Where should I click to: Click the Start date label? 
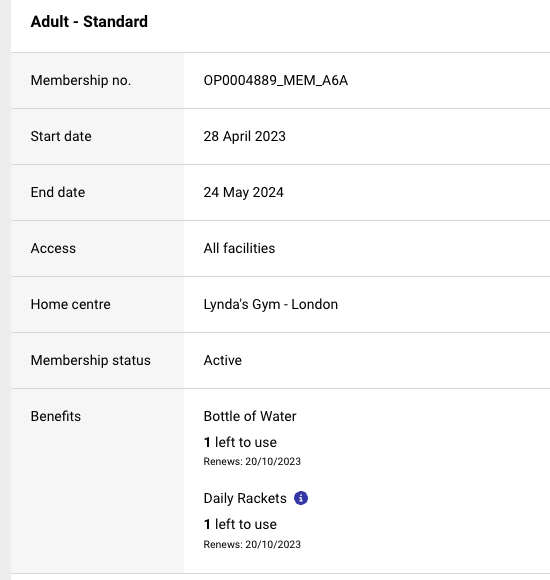[61, 136]
